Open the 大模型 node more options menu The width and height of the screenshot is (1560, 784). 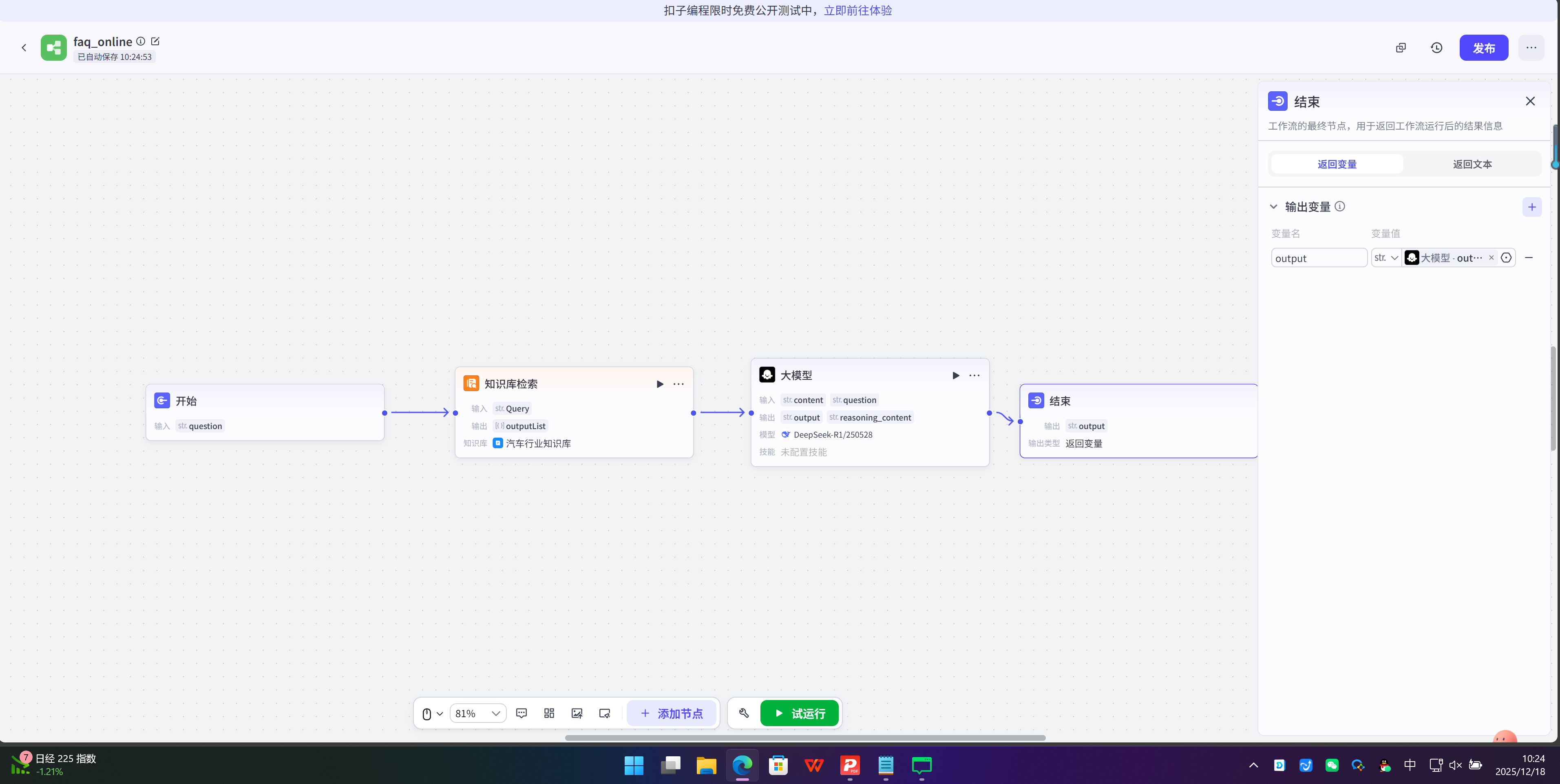[974, 375]
